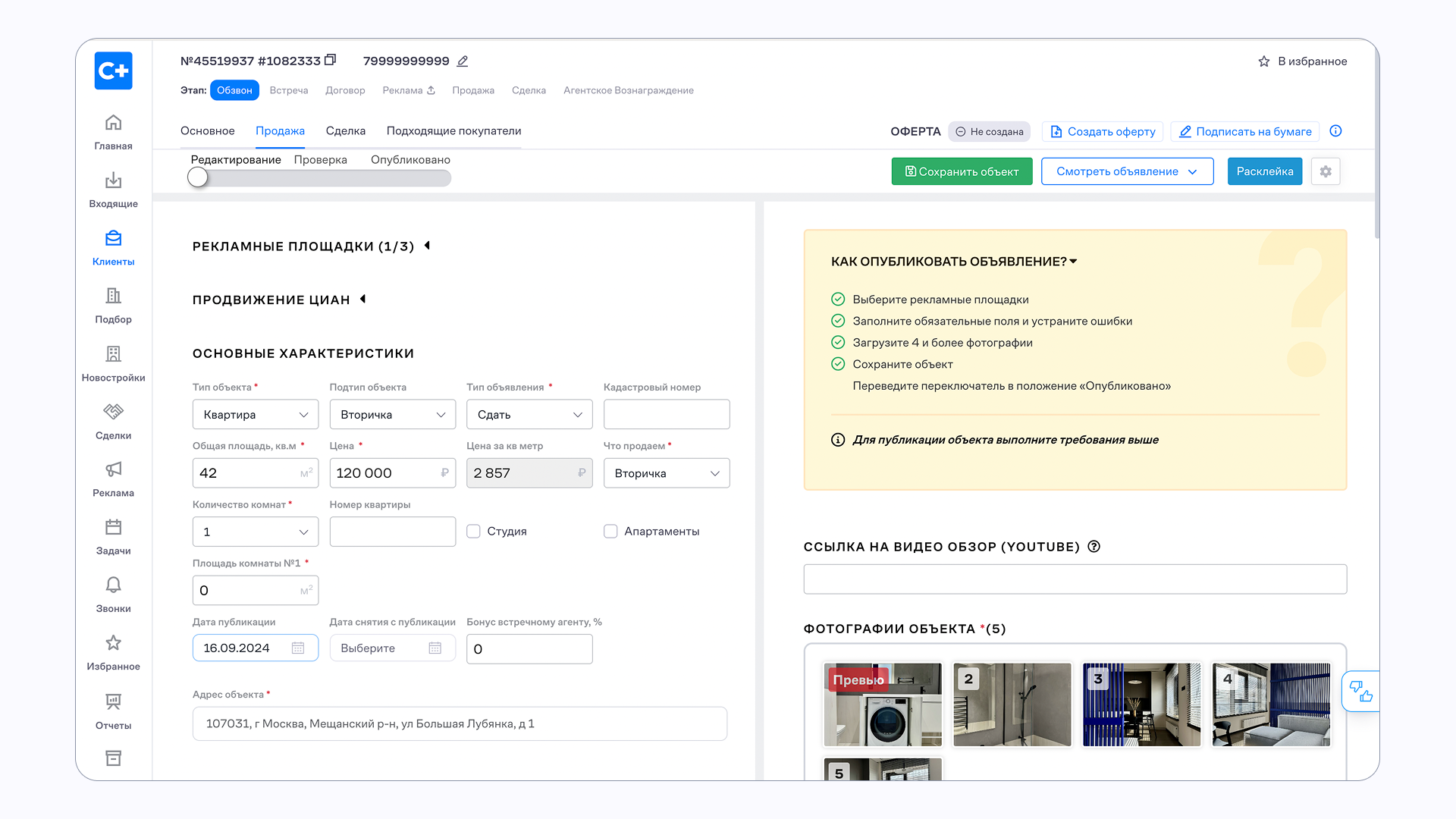Image resolution: width=1456 pixels, height=819 pixels.
Task: Go to Клиенты section
Action: coord(113,248)
